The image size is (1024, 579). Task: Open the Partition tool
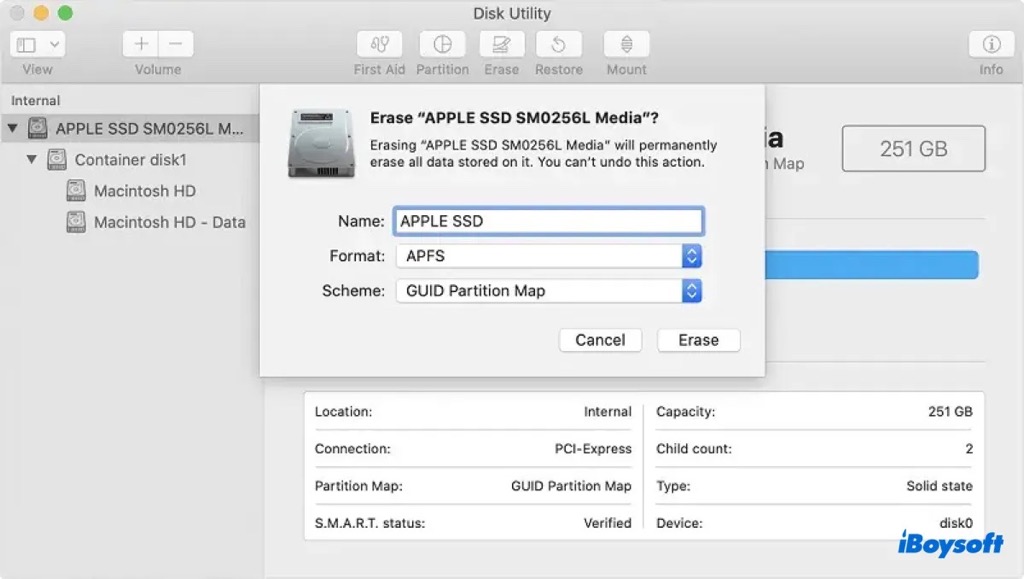click(442, 45)
